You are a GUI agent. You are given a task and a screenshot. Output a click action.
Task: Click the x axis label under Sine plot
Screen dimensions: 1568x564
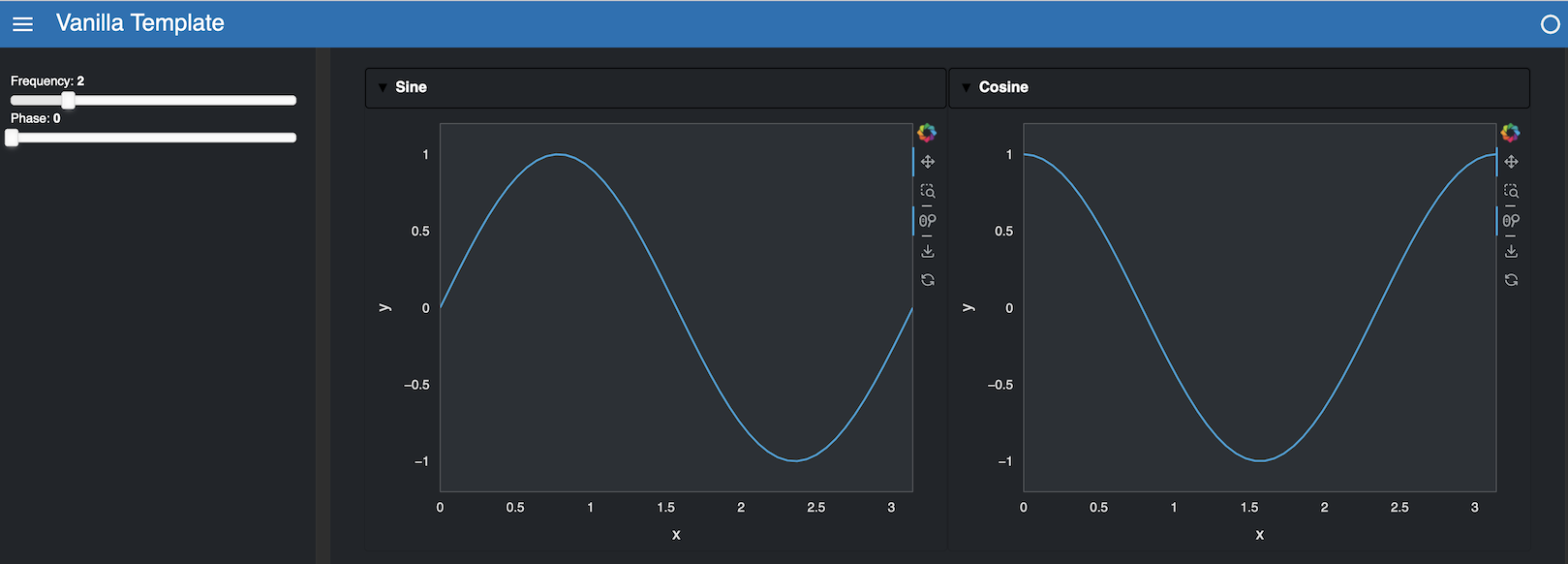click(676, 535)
